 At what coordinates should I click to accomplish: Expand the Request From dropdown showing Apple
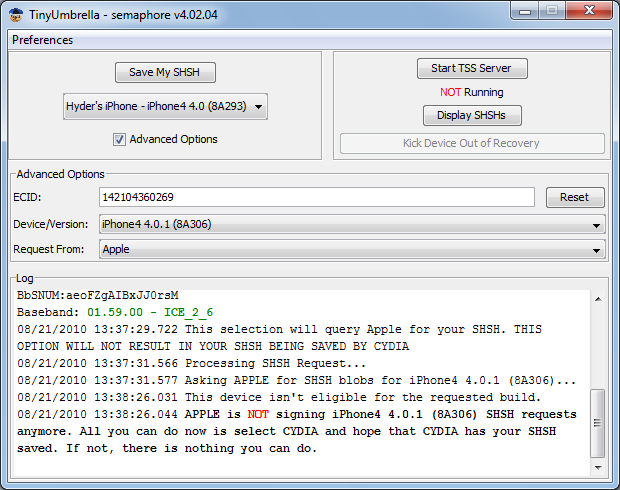(352, 249)
